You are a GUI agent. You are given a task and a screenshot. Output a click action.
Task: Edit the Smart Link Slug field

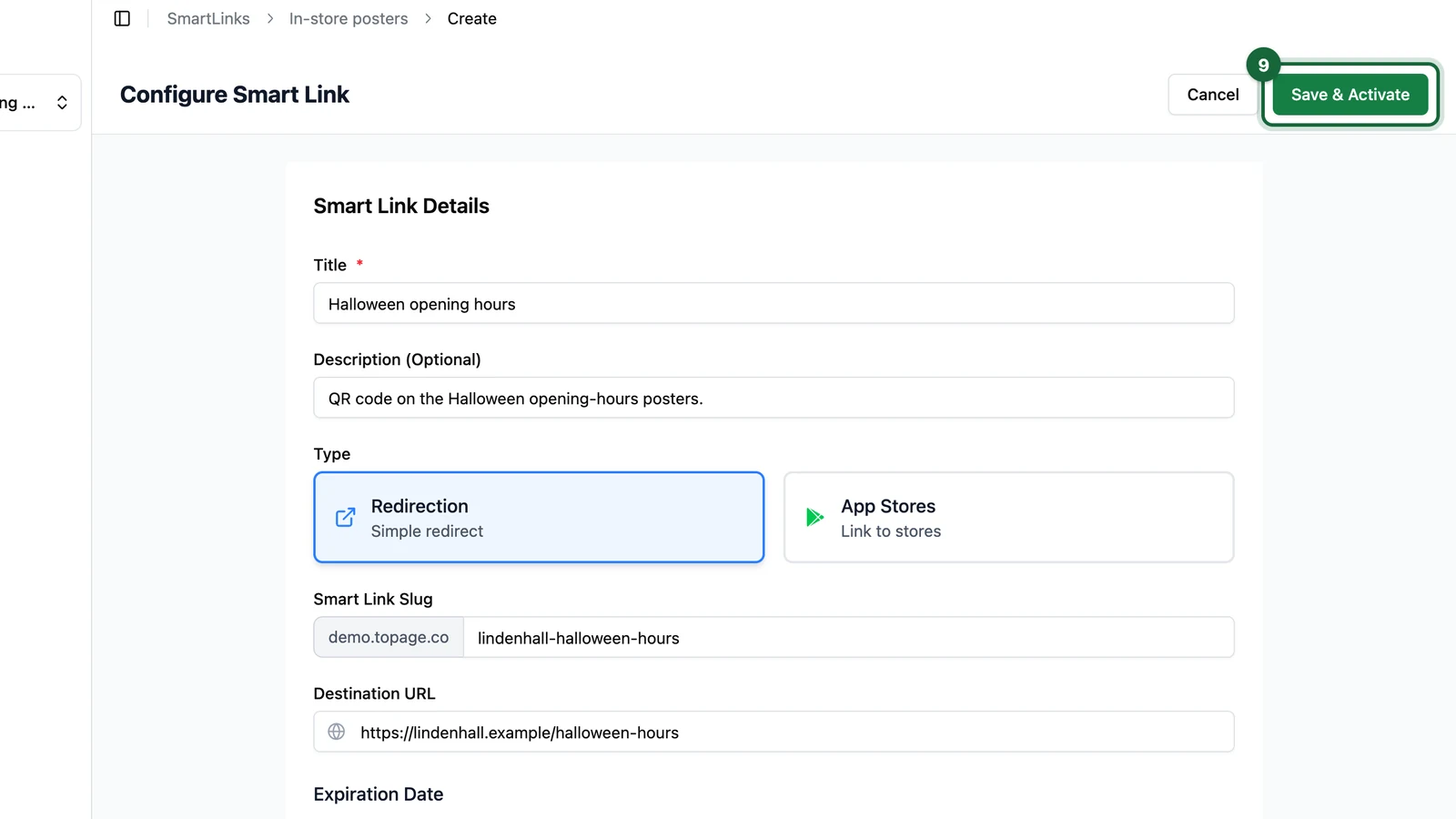pos(848,637)
